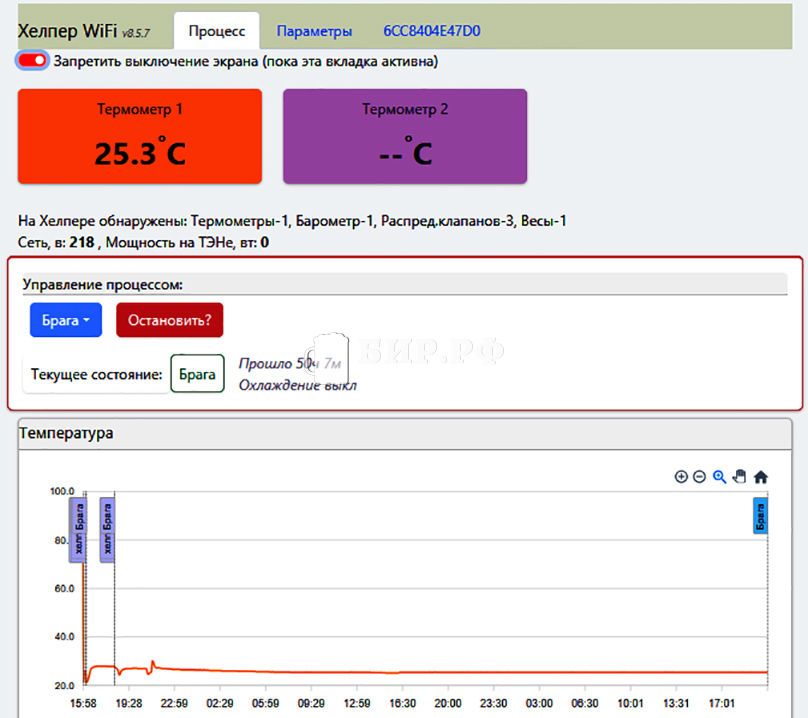This screenshot has height=718, width=808.
Task: Click the Хелпер WiFi title
Action: pos(68,31)
